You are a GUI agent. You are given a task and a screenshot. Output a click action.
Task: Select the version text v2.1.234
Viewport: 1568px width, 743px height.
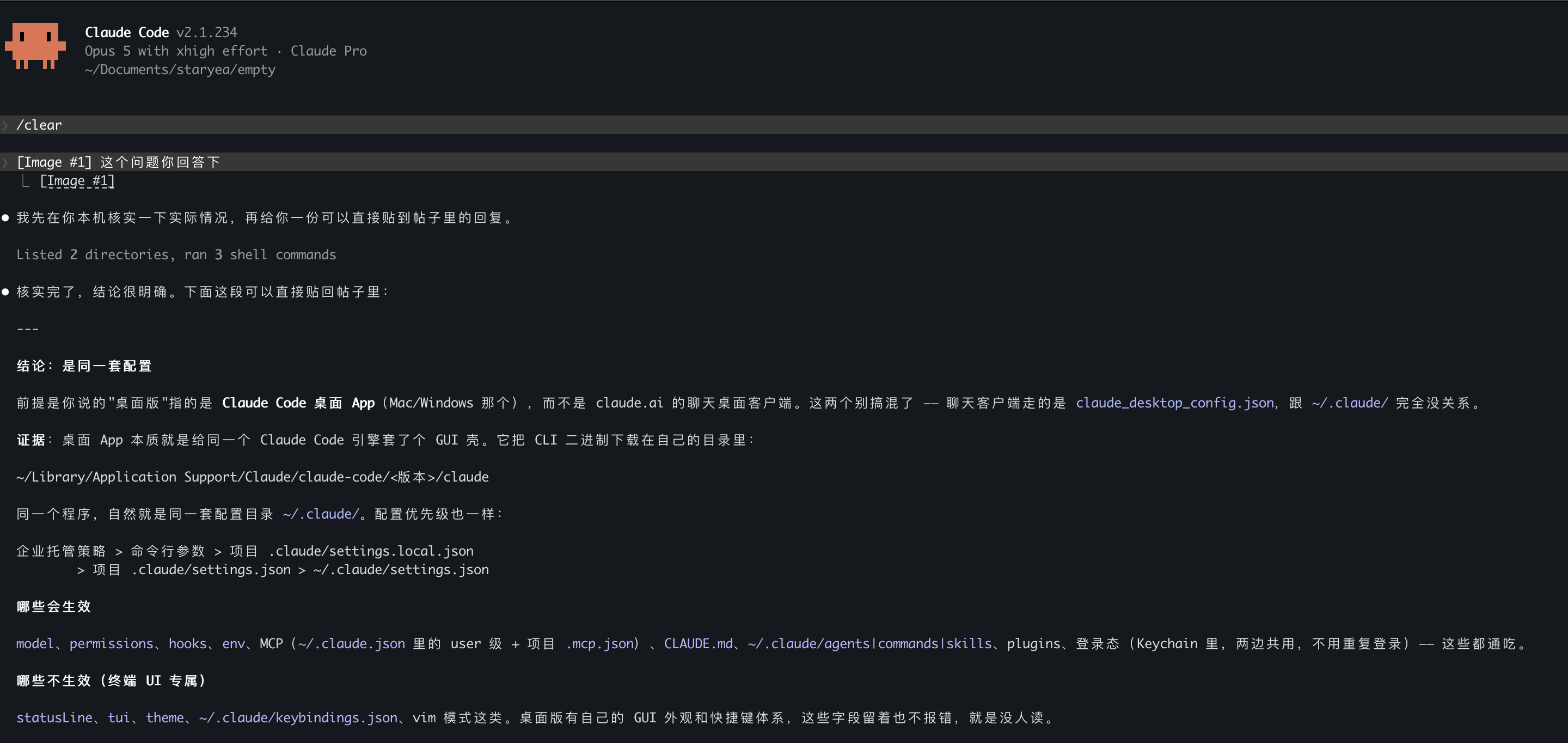(x=207, y=32)
